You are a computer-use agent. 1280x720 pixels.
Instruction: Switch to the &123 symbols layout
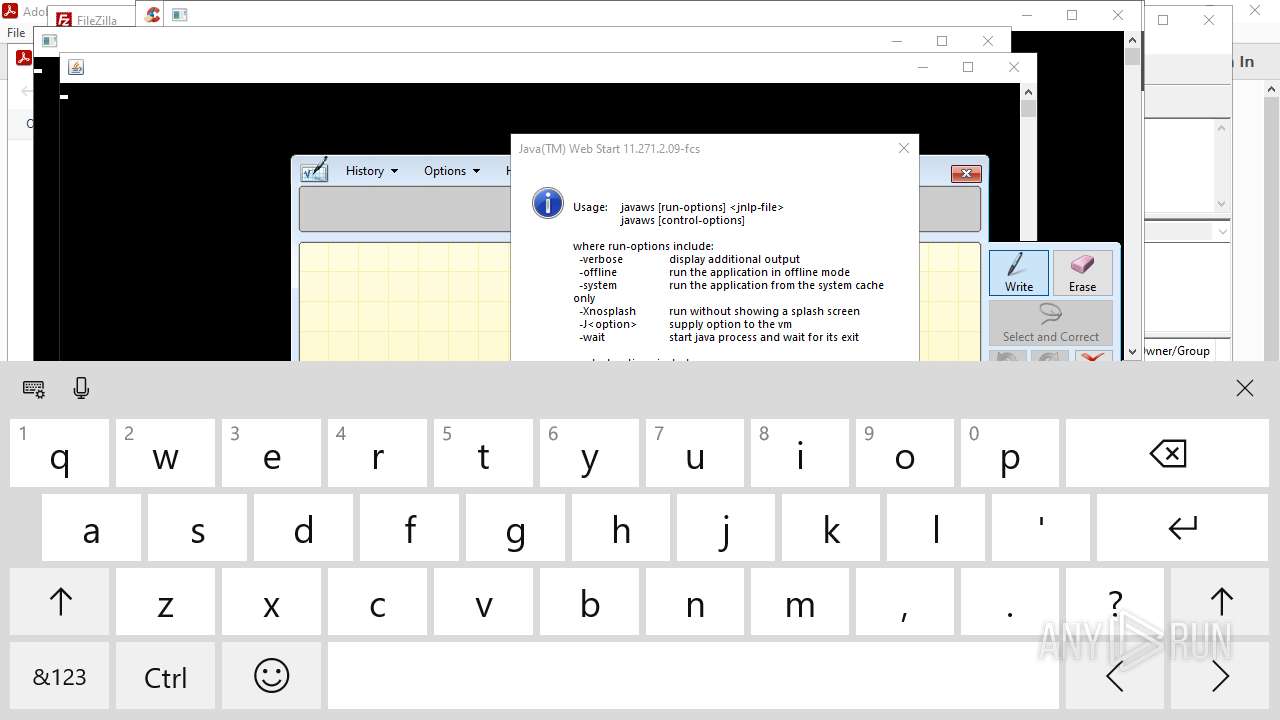pyautogui.click(x=60, y=676)
